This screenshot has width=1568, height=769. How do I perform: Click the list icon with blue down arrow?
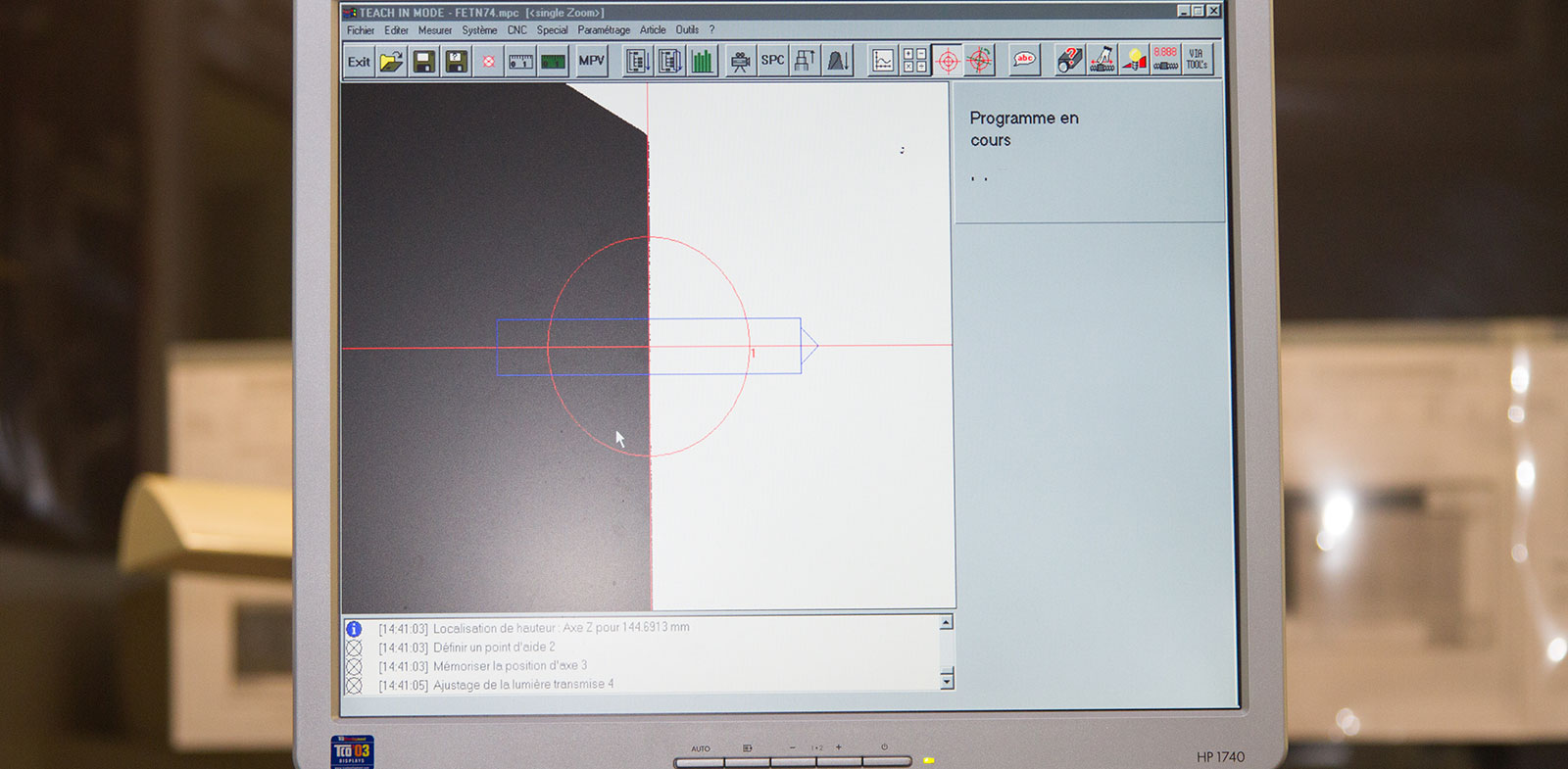click(639, 61)
